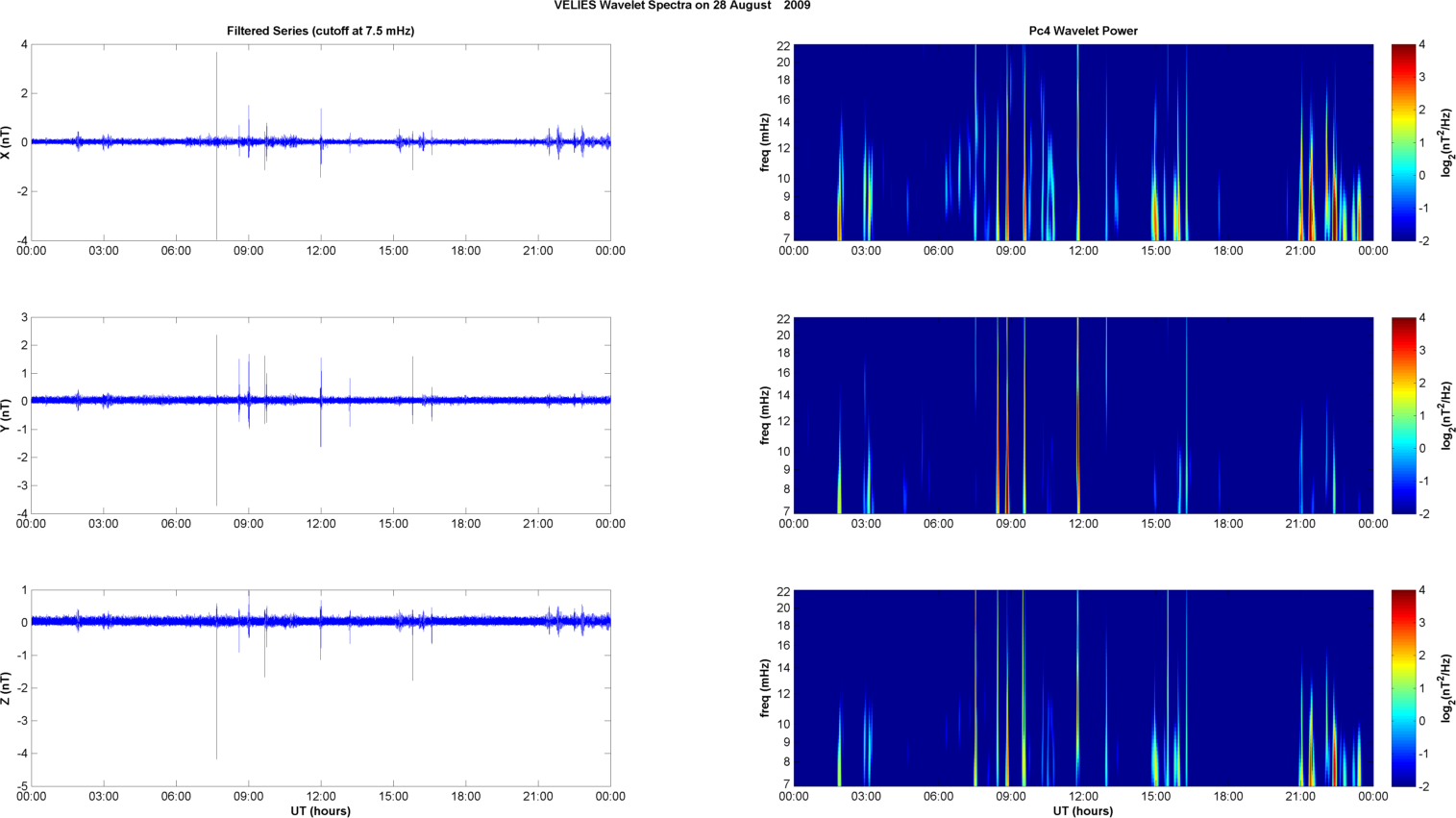Click UT (hours) label under bottom spectrogram

click(1082, 811)
